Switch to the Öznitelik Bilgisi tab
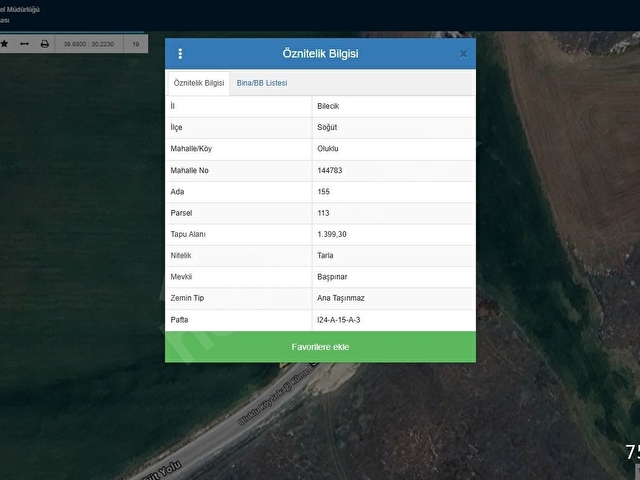 coord(199,83)
